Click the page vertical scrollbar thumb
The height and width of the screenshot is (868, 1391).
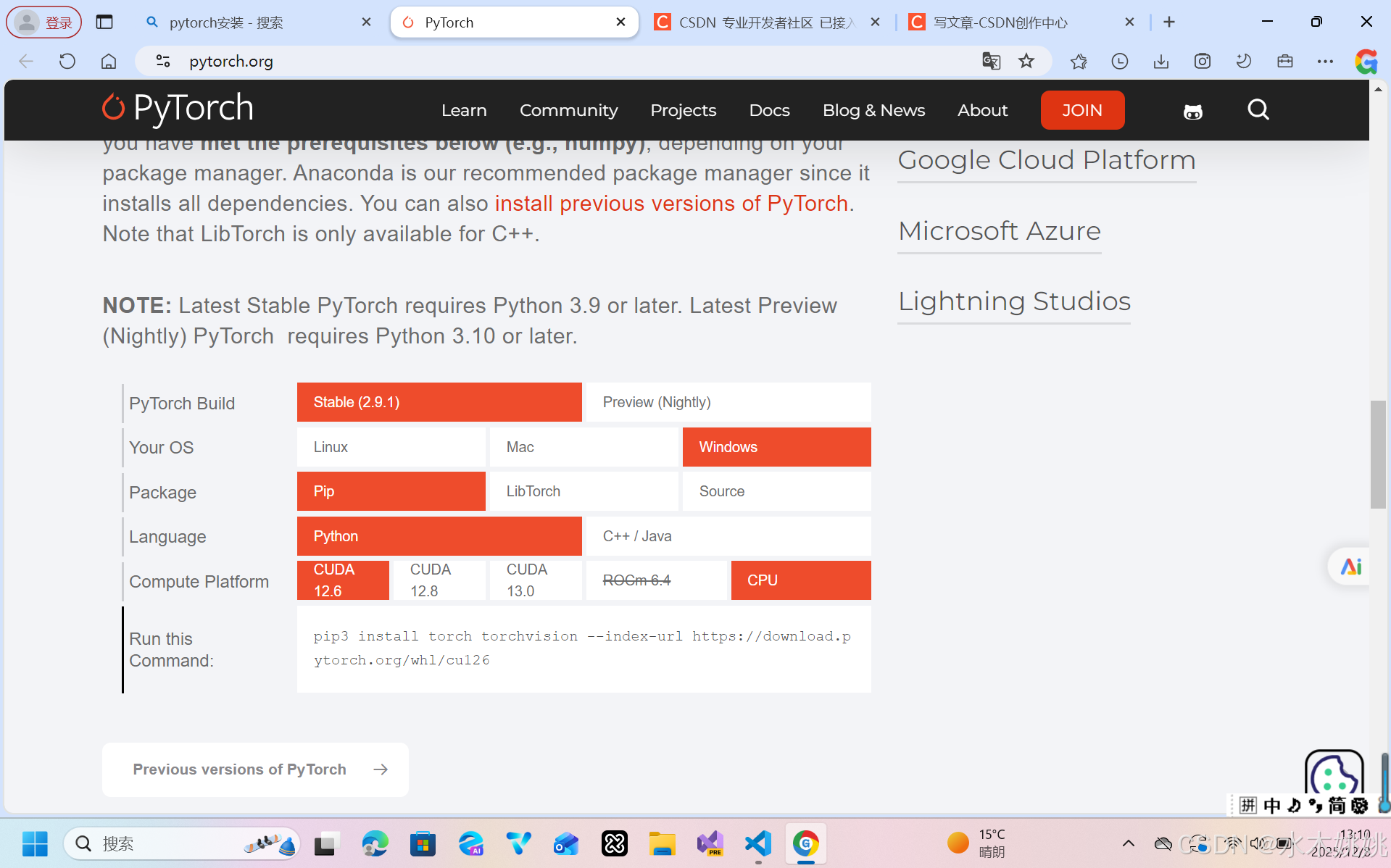(x=1378, y=454)
